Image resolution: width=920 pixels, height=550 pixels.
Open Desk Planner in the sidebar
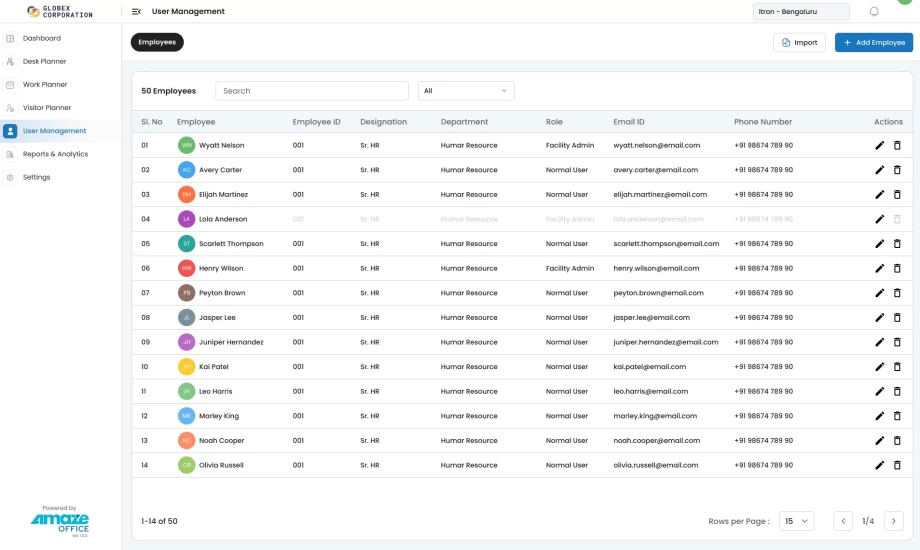(44, 62)
